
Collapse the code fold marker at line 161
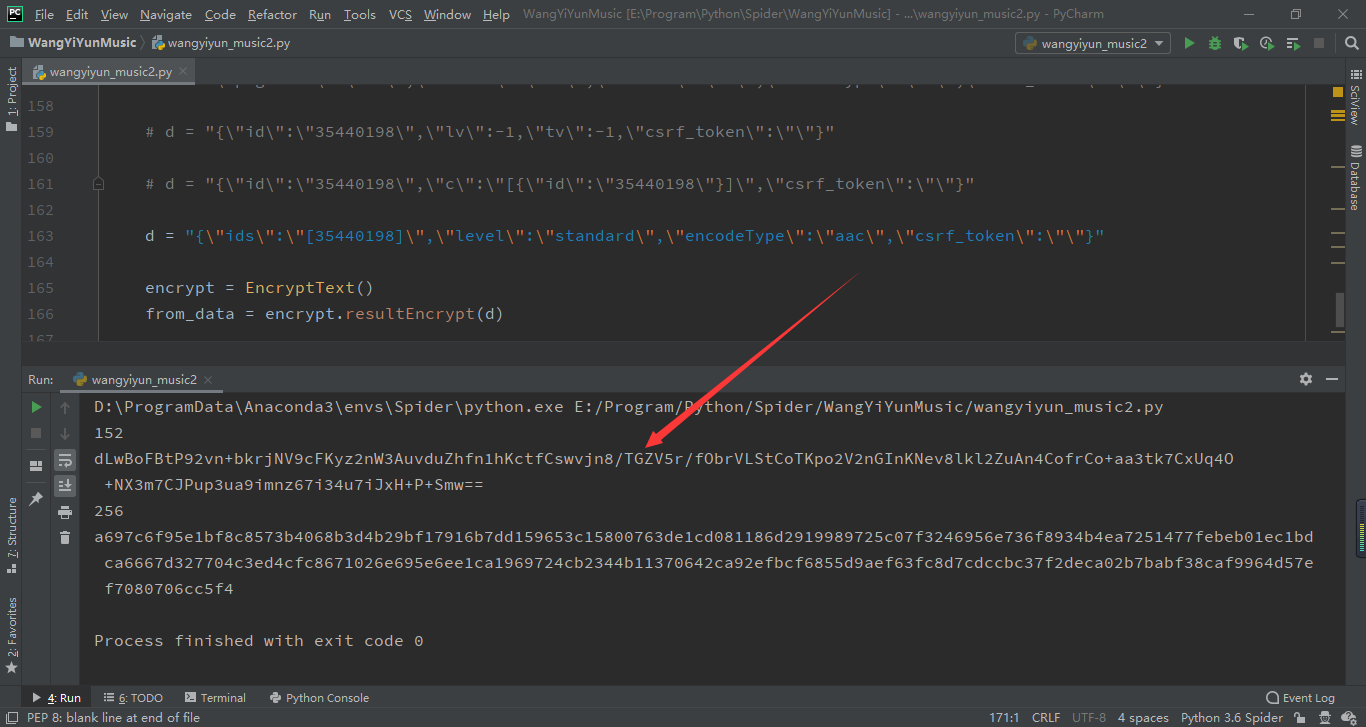click(x=98, y=184)
